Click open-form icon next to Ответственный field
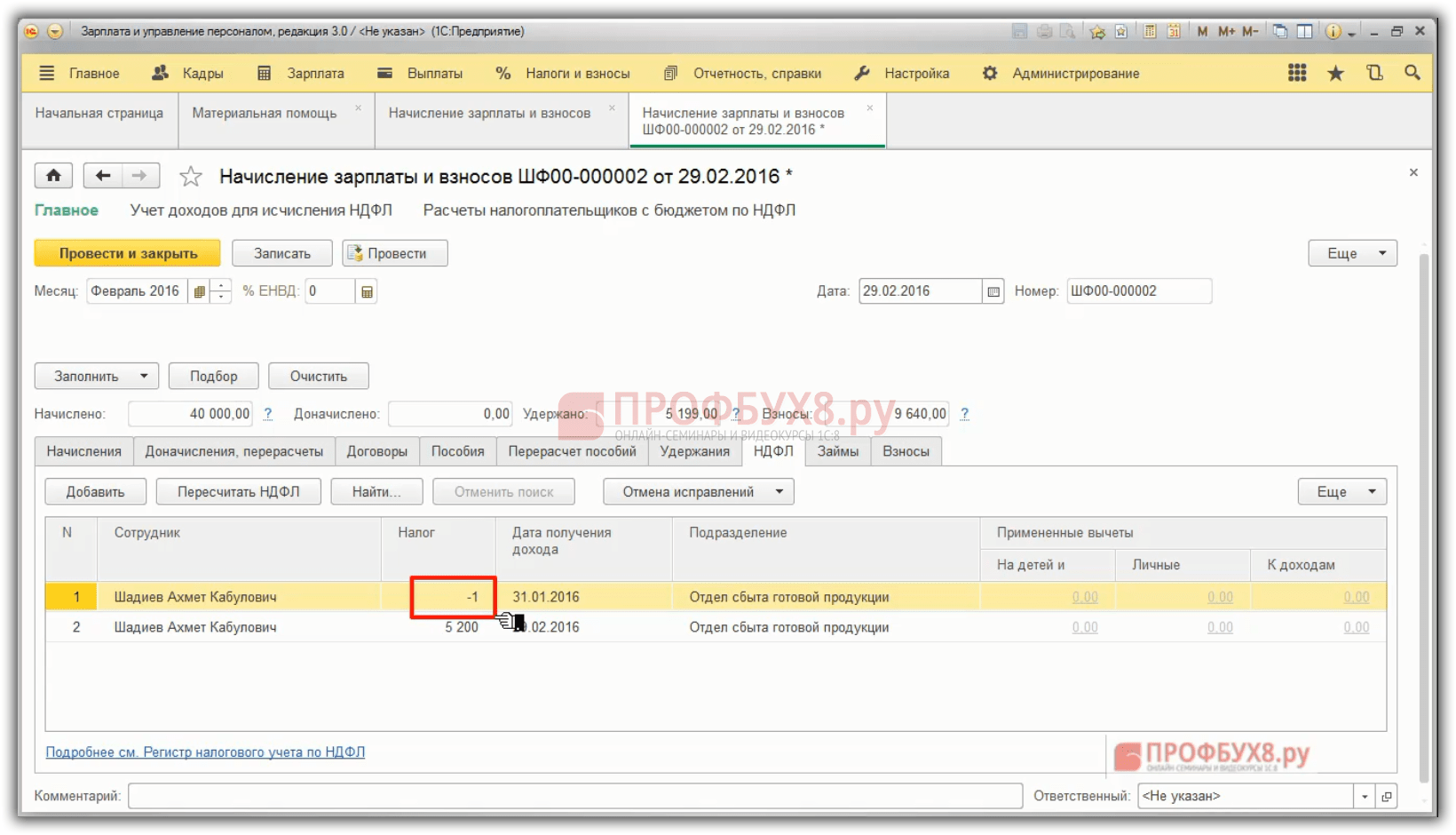 coord(1387,796)
